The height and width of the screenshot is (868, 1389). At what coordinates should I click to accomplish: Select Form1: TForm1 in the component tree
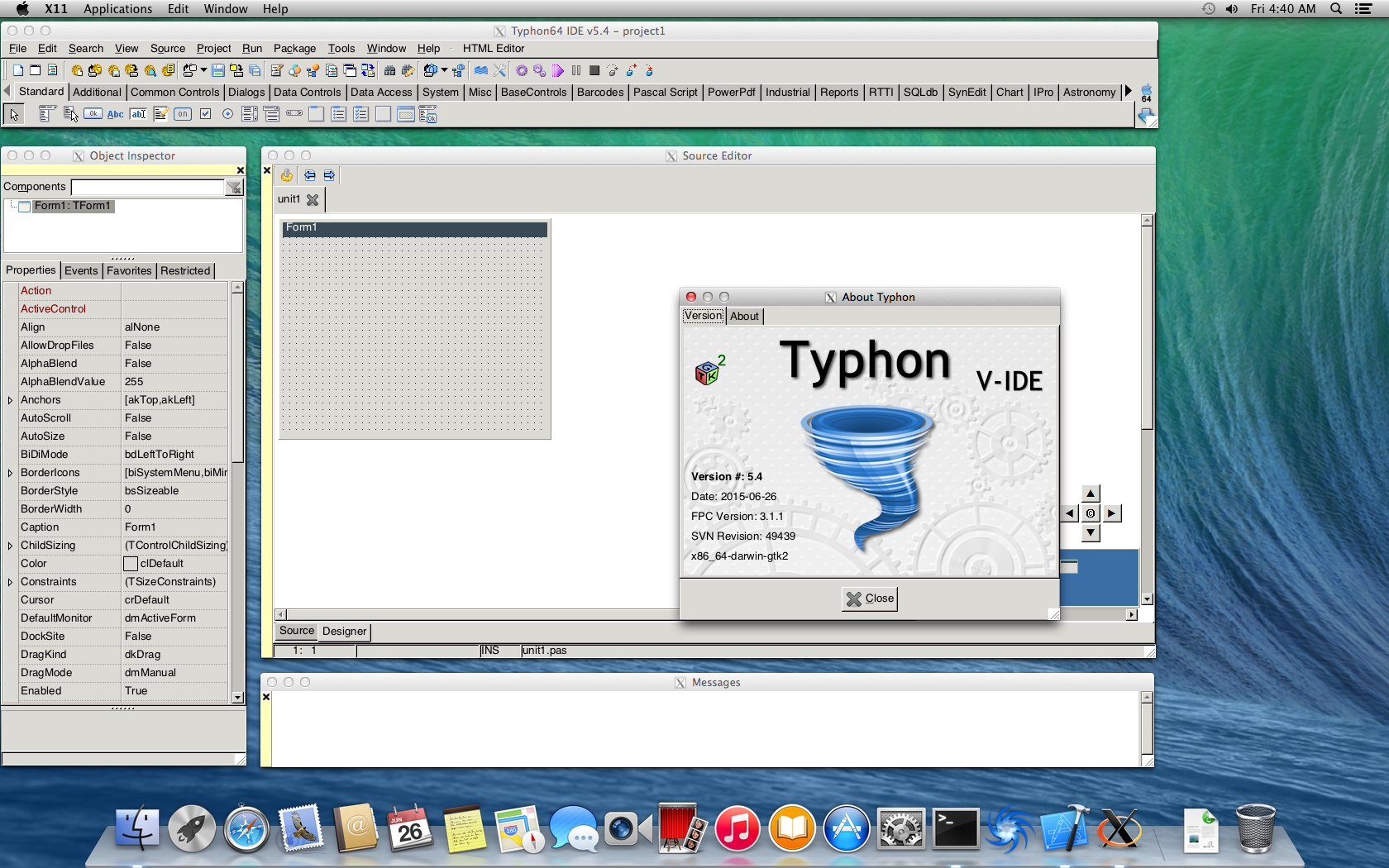[73, 206]
